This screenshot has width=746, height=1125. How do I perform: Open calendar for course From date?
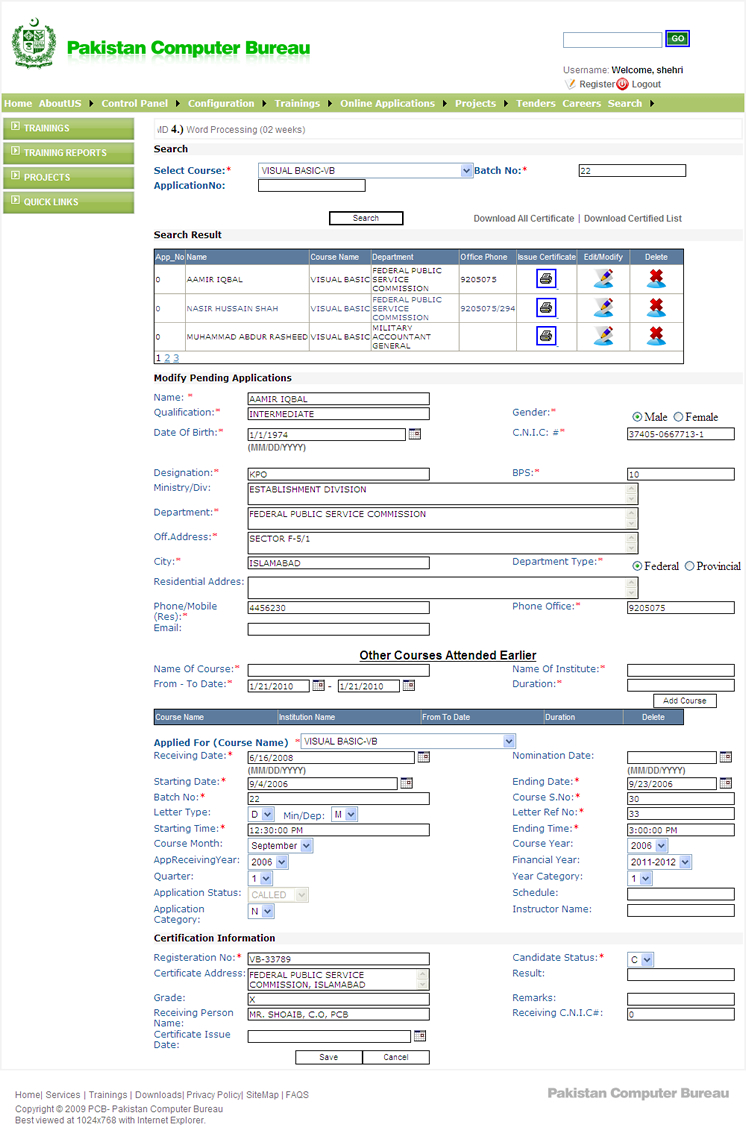point(318,686)
